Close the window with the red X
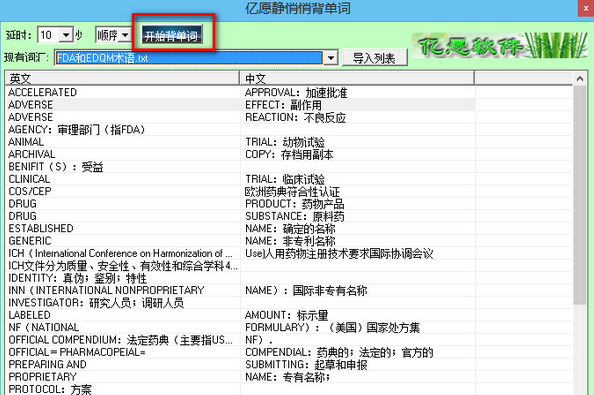This screenshot has width=594, height=395. pos(586,8)
